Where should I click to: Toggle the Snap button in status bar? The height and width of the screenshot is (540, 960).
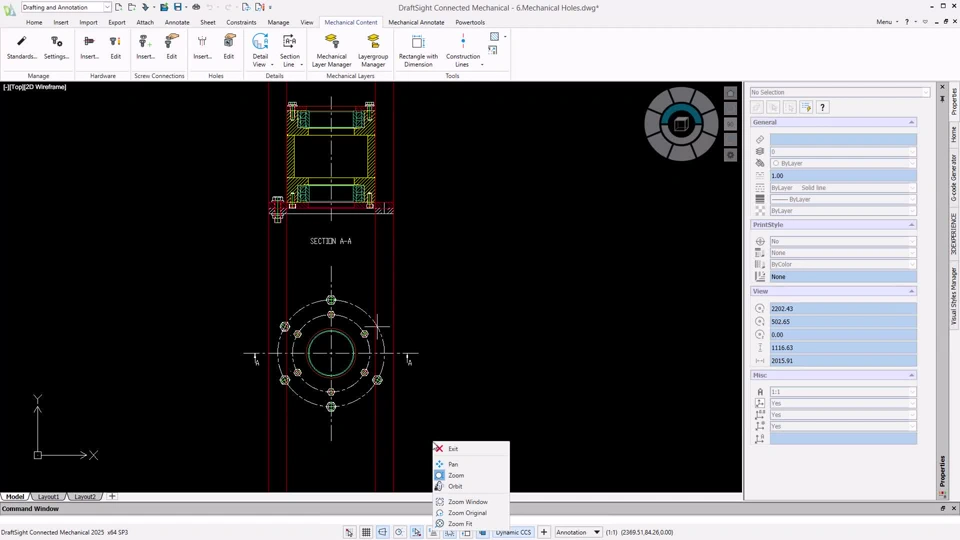coord(349,532)
